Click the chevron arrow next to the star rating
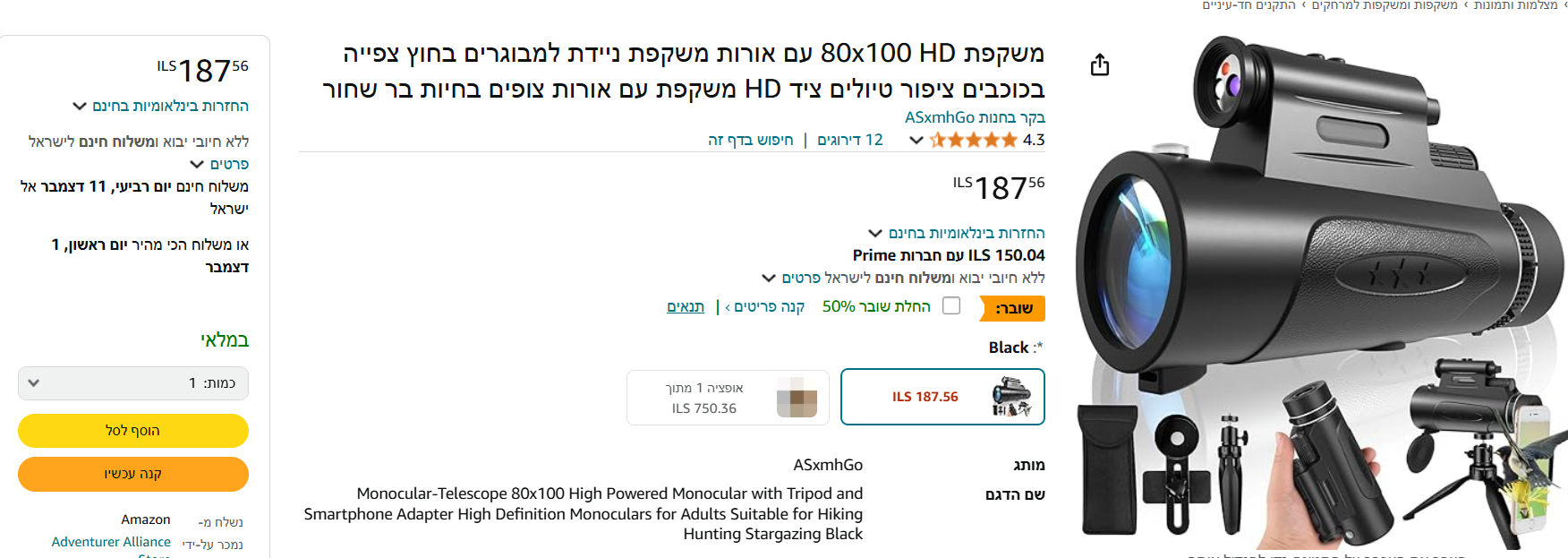This screenshot has width=1568, height=558. click(916, 140)
